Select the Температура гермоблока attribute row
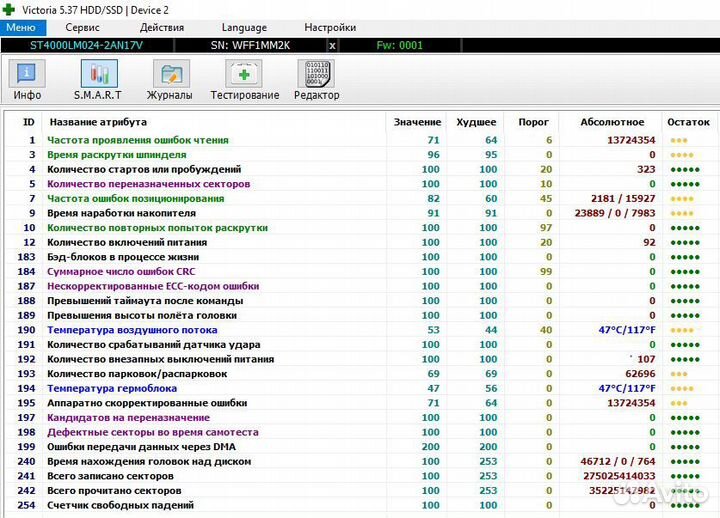The image size is (720, 518). 112,388
